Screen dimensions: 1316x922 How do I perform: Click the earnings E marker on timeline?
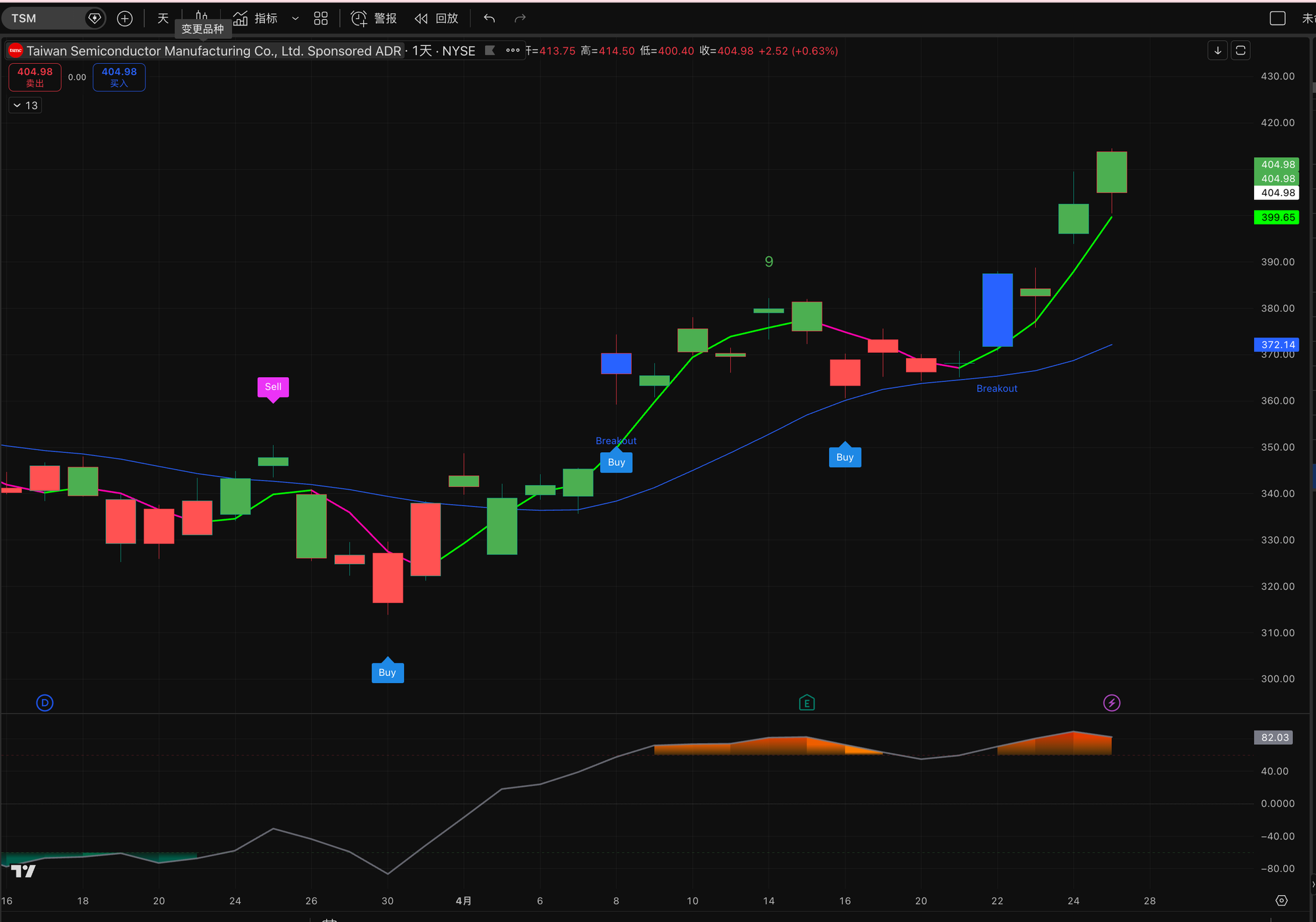coord(807,703)
